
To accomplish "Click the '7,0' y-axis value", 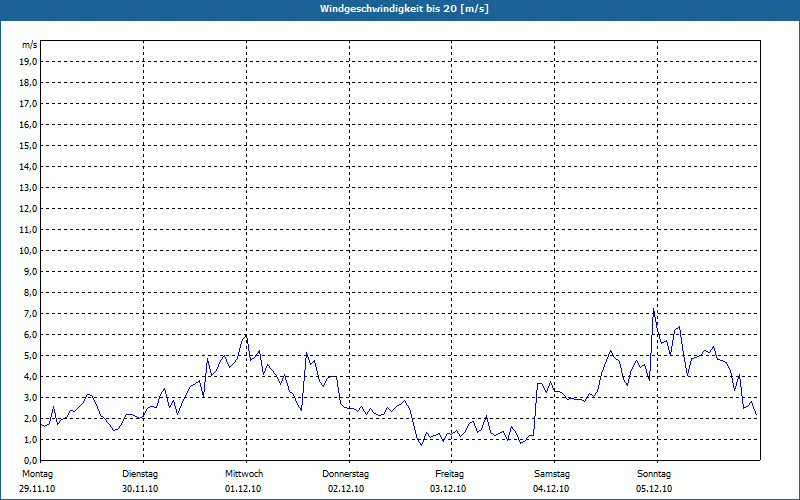I will click(30, 314).
